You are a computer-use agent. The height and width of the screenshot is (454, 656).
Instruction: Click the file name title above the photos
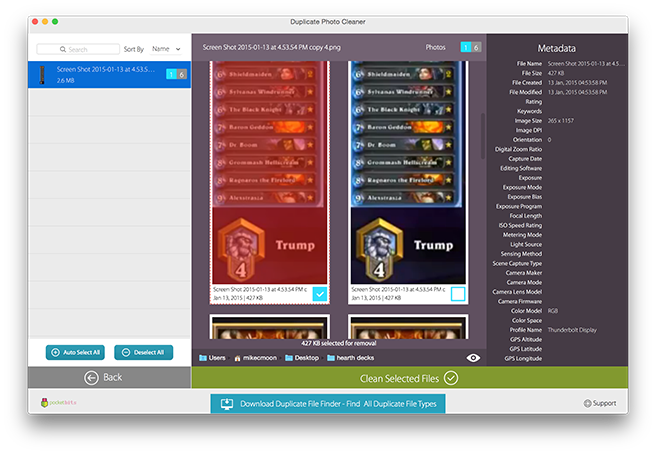click(272, 47)
